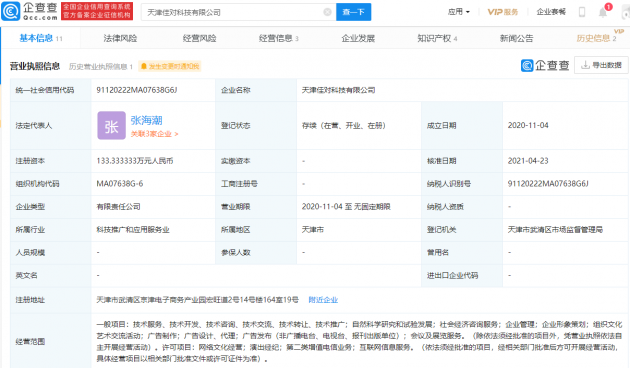630x368 pixels.
Task: Click the 查一下 search button
Action: coord(354,12)
